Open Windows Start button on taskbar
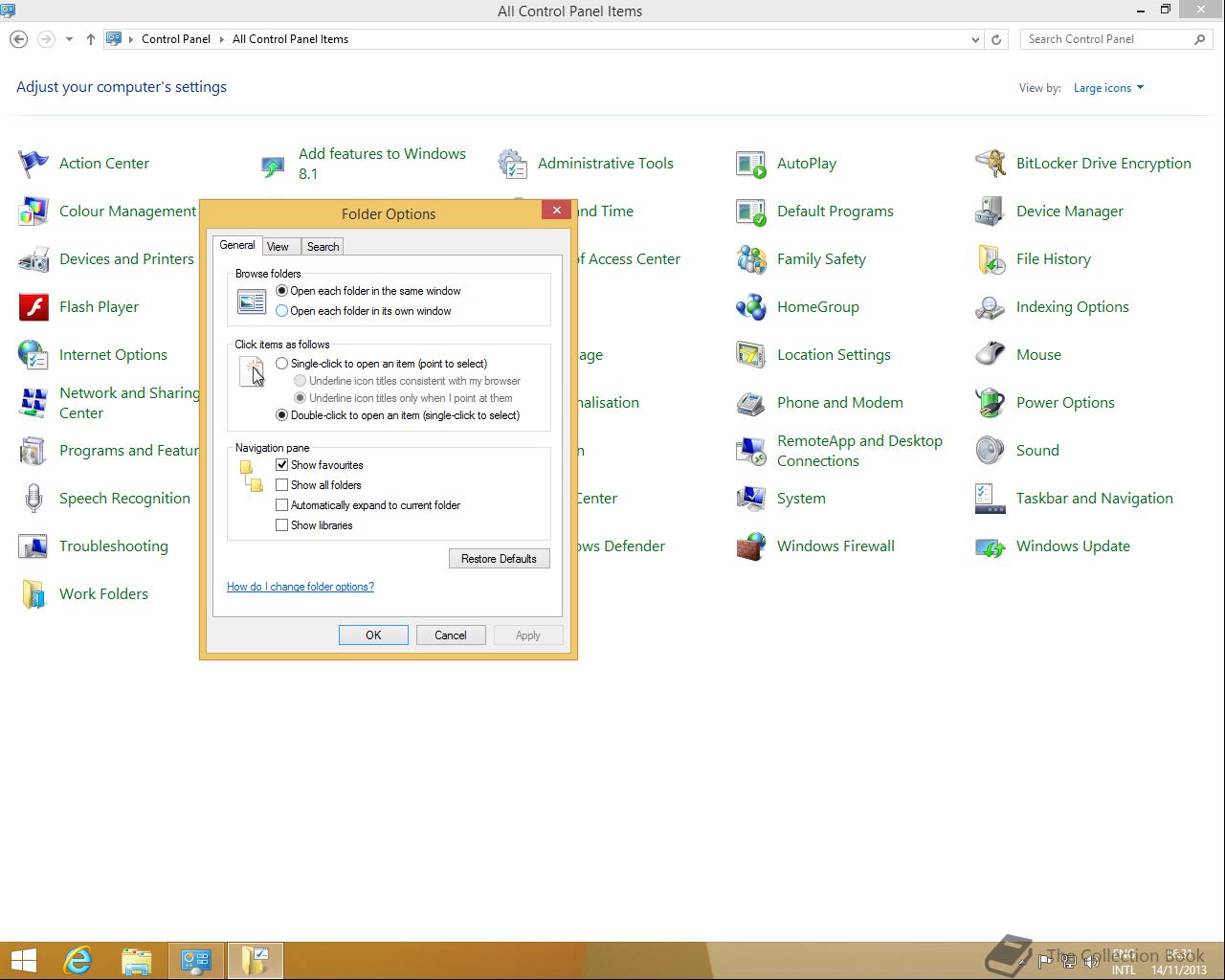This screenshot has height=980, width=1225. tap(23, 961)
